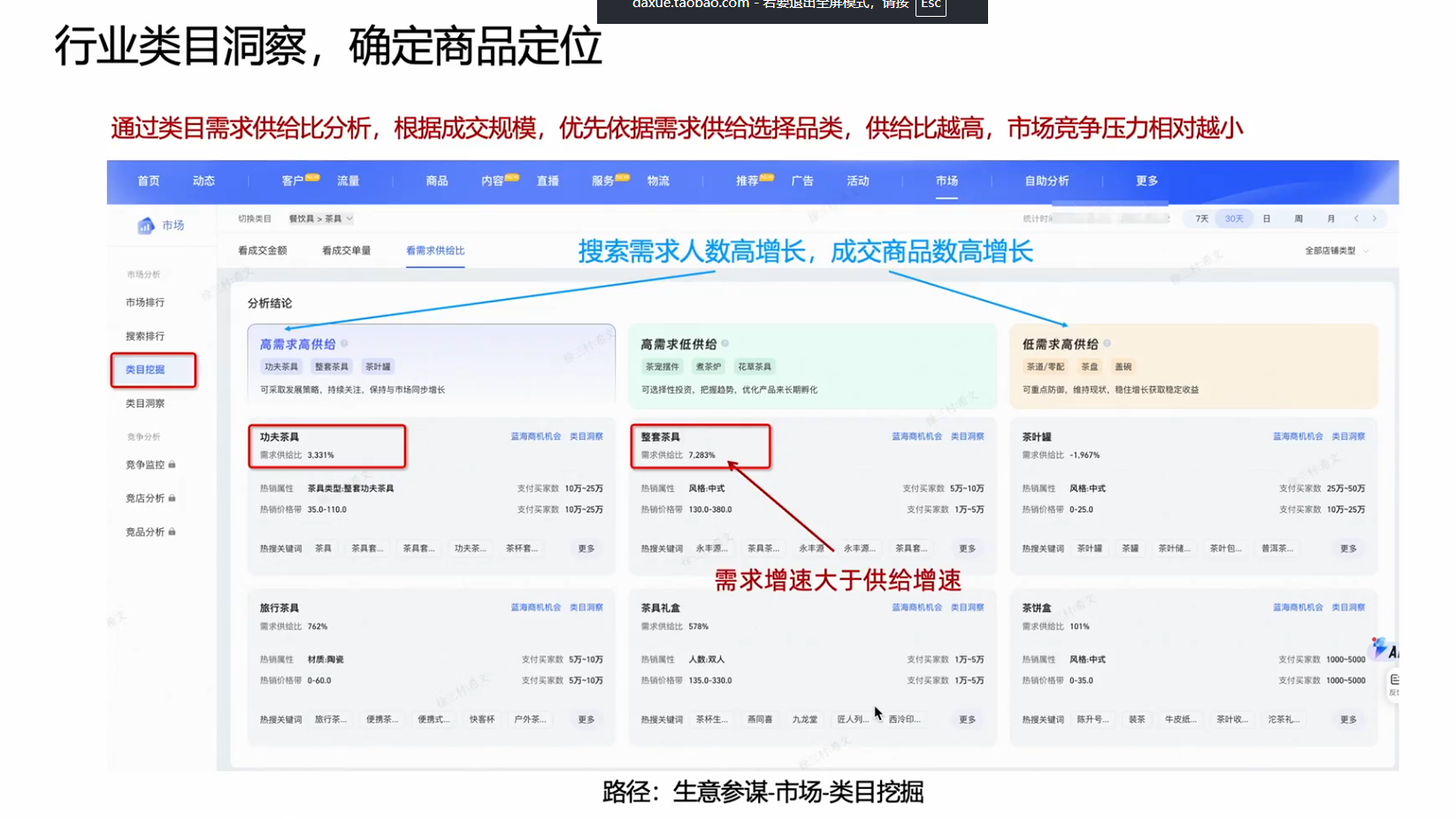Open 活动 in top navigation
This screenshot has height=819, width=1456.
pyautogui.click(x=858, y=180)
